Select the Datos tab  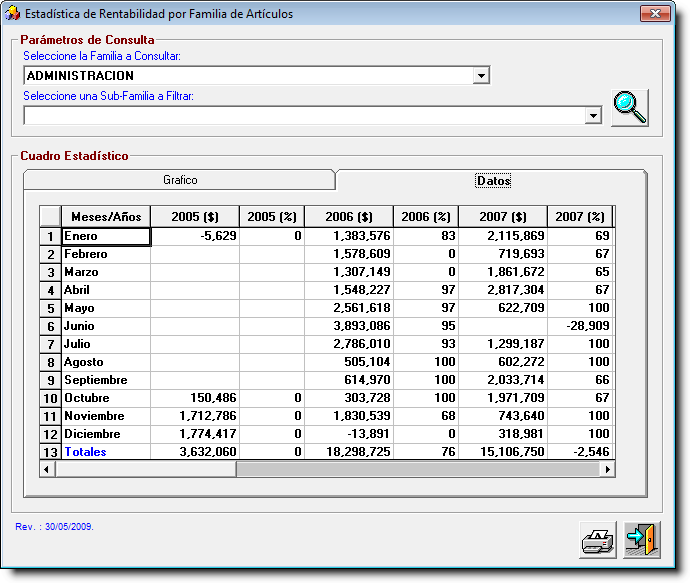coord(493,180)
